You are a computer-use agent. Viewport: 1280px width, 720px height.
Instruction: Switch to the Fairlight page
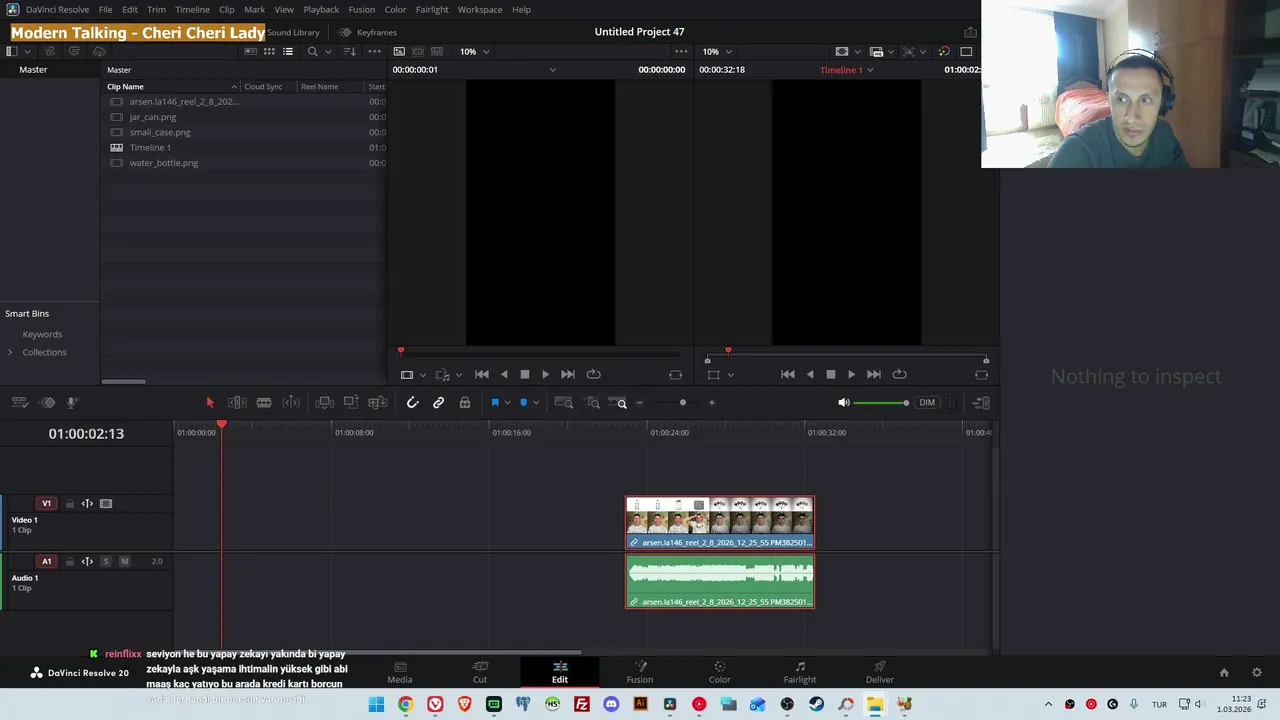pyautogui.click(x=800, y=672)
